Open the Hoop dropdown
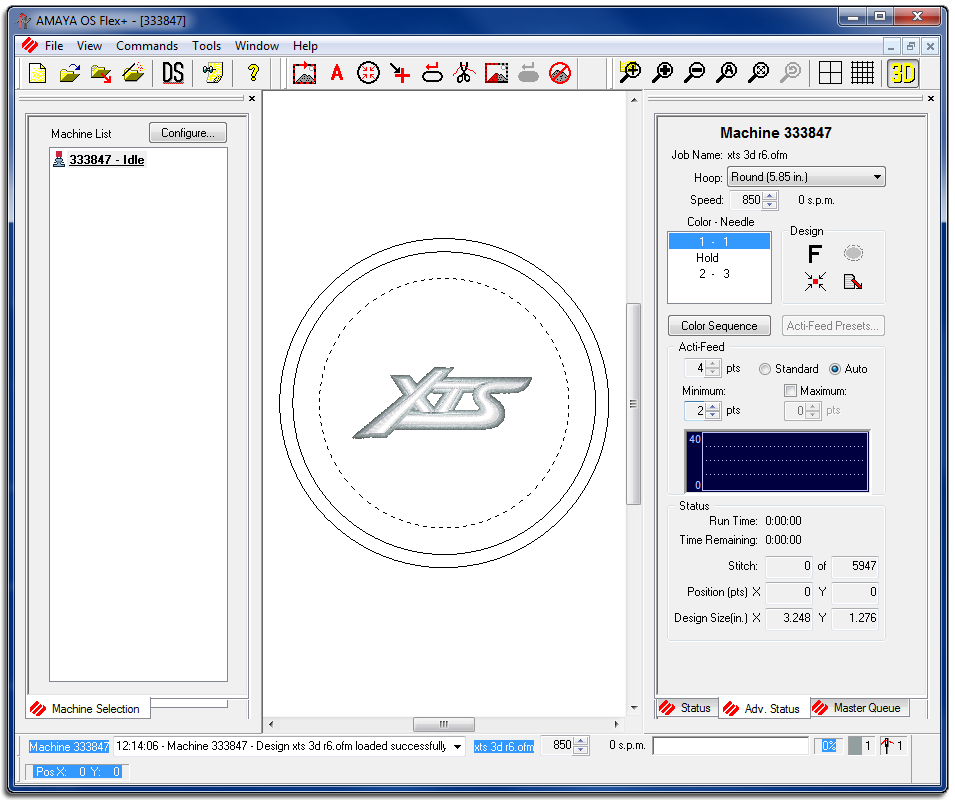 (806, 177)
